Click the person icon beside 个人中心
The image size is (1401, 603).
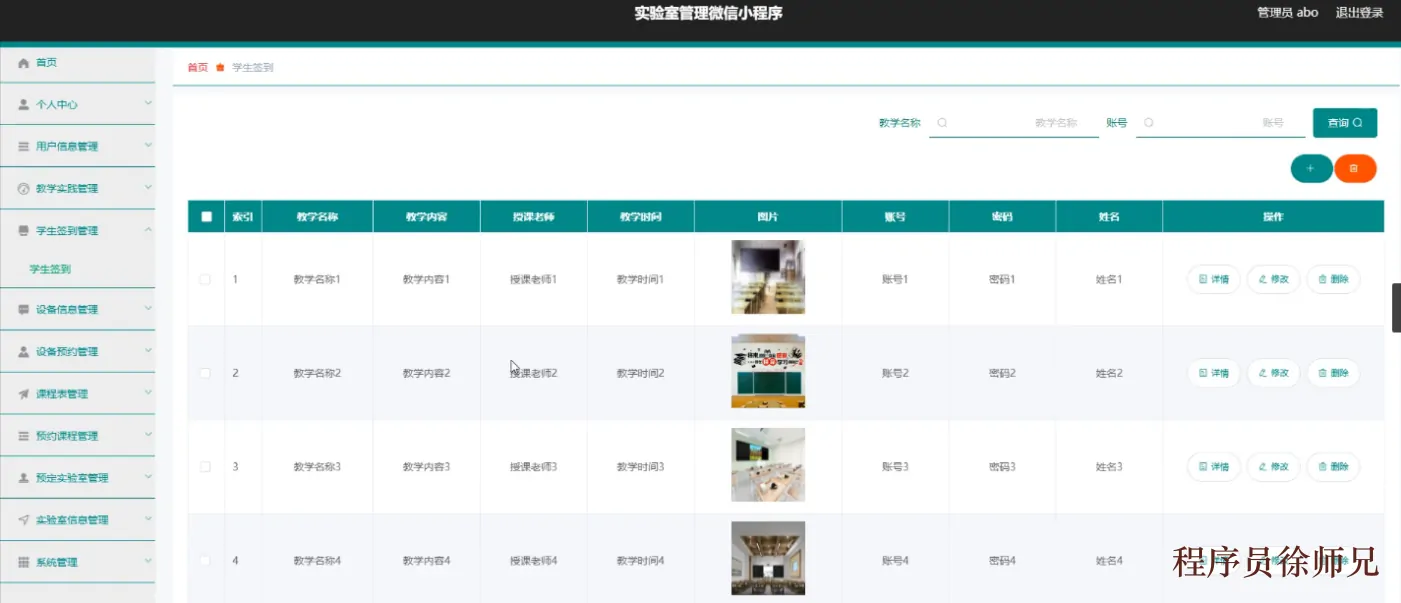24,104
